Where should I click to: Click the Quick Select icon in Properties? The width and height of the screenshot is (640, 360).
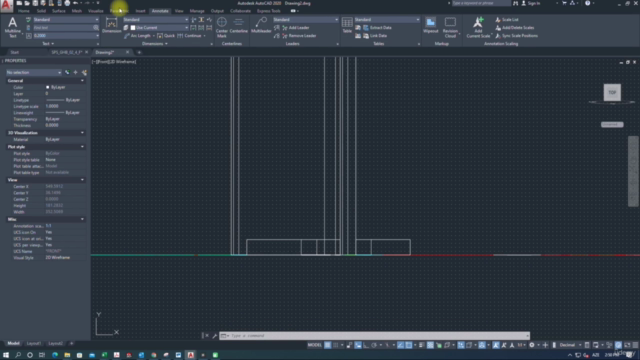point(84,72)
